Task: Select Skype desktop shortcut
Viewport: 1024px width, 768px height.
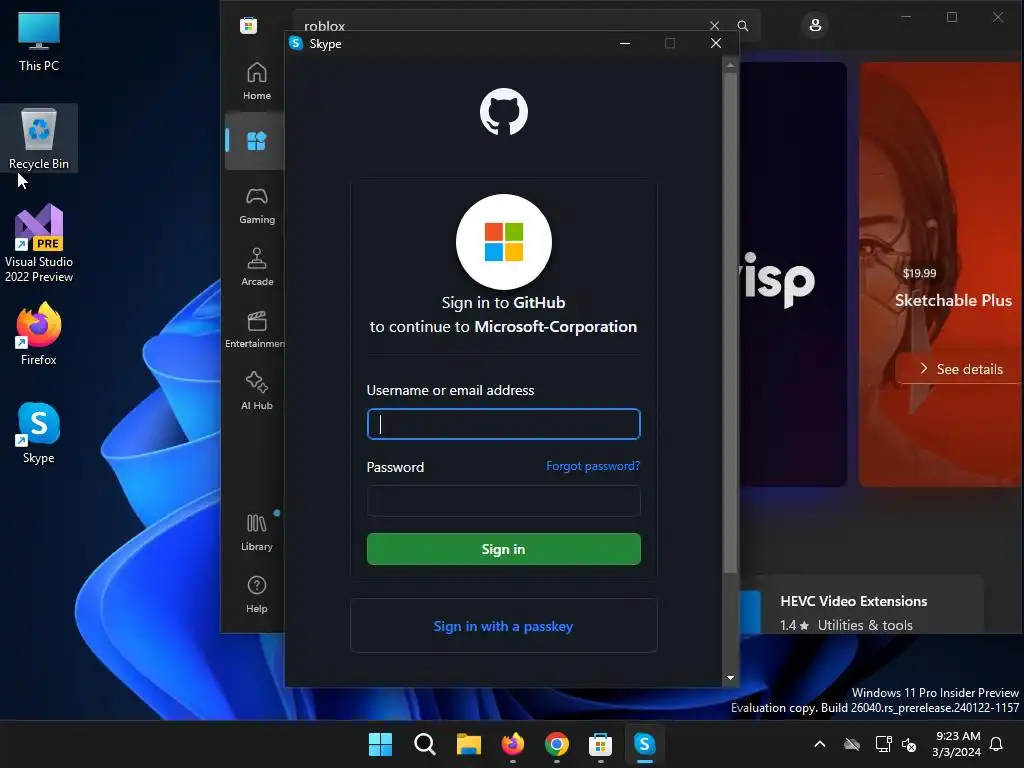Action: point(39,433)
